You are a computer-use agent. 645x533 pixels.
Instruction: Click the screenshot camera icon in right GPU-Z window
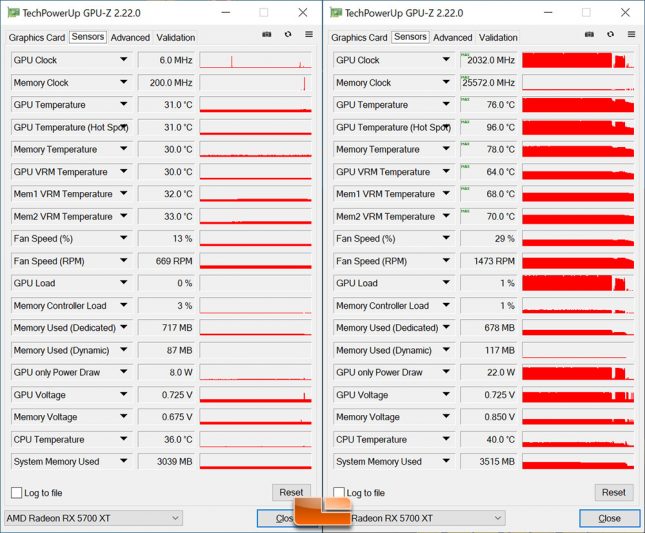[589, 34]
